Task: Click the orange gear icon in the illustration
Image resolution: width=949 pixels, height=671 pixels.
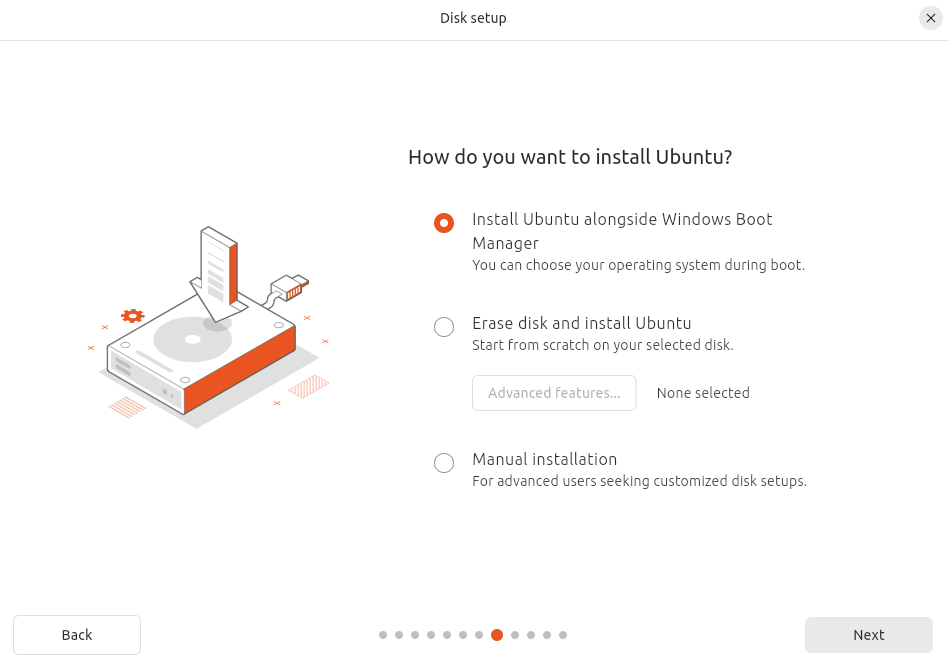Action: pos(132,315)
